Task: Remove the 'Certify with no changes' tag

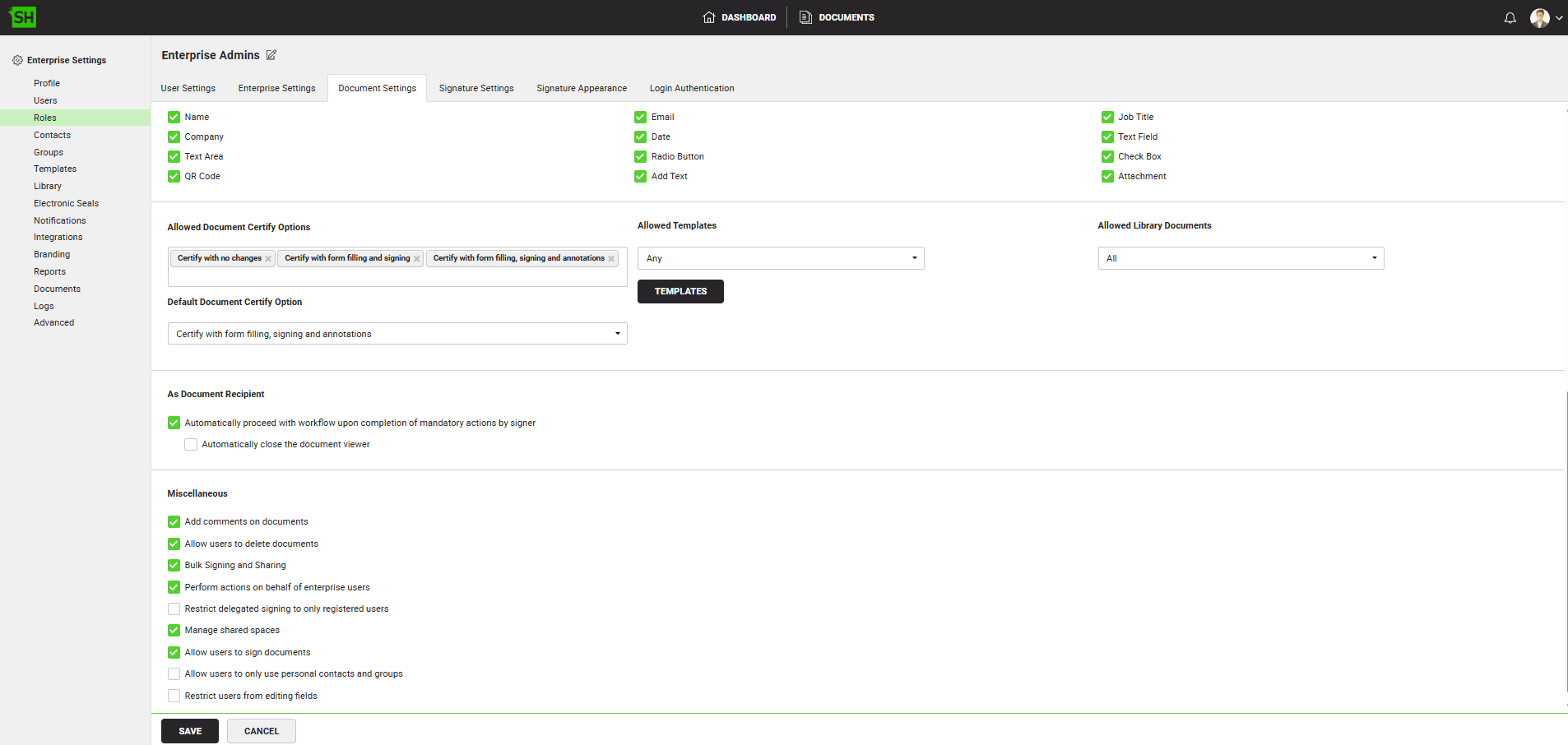Action: [268, 259]
